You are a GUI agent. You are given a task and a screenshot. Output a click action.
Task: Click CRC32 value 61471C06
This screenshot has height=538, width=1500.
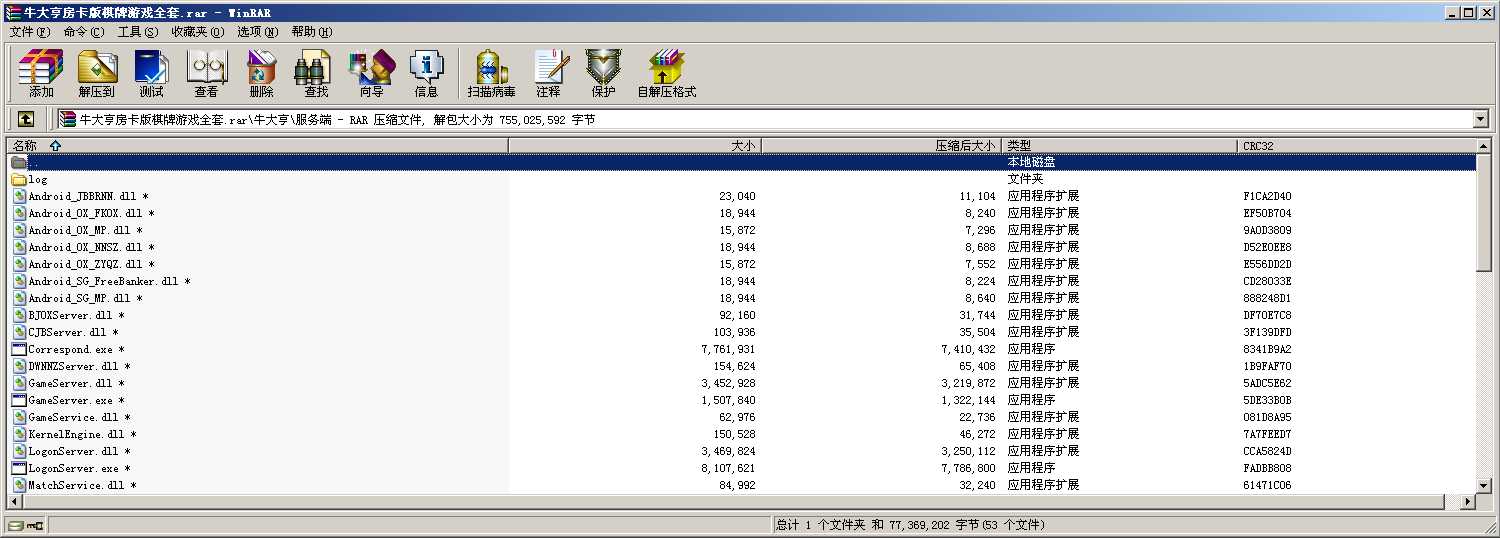coord(1267,485)
